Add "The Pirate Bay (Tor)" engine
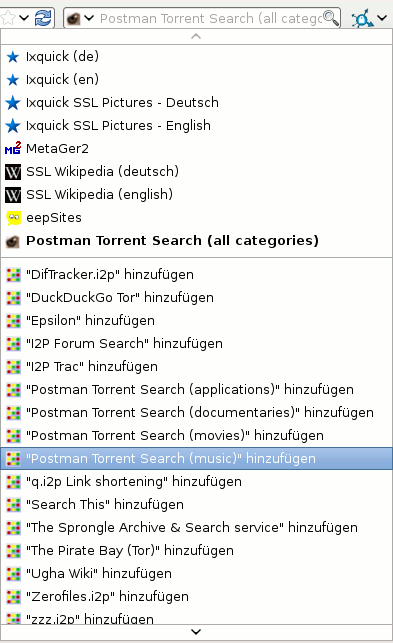 point(196,550)
